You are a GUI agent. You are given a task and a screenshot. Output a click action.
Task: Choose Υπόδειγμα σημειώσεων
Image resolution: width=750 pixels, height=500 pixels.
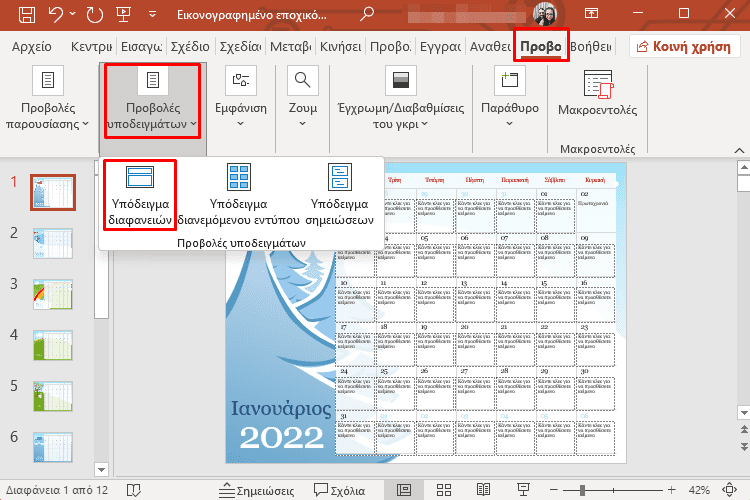[x=339, y=195]
